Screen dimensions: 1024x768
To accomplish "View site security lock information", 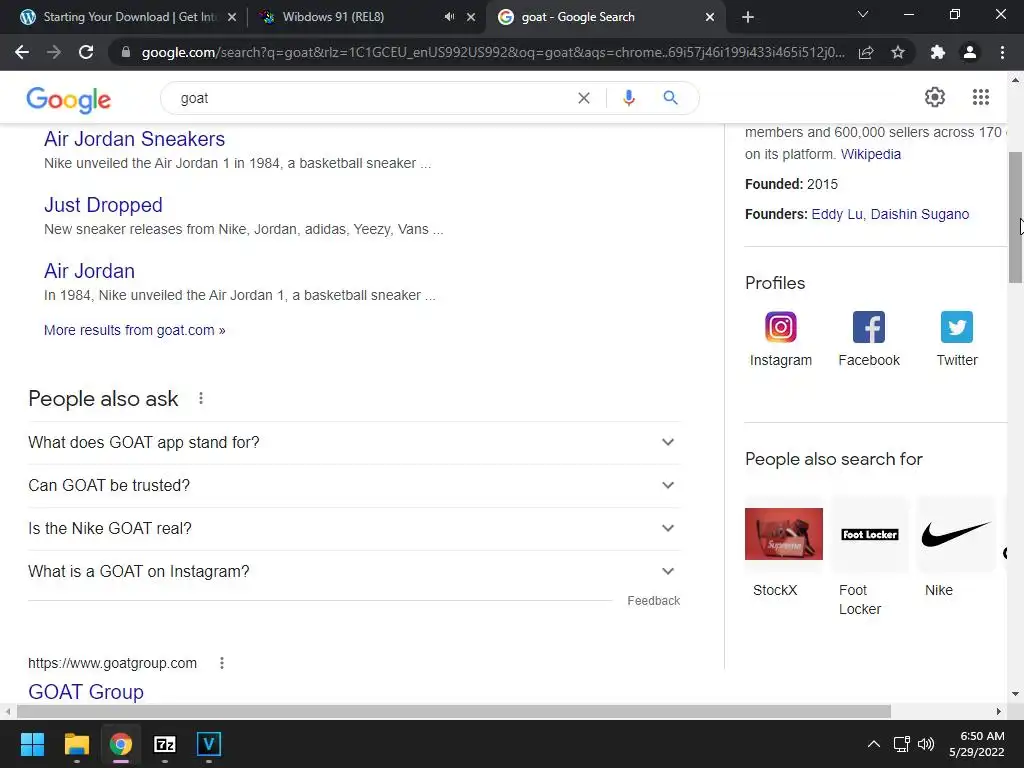I will pyautogui.click(x=125, y=52).
